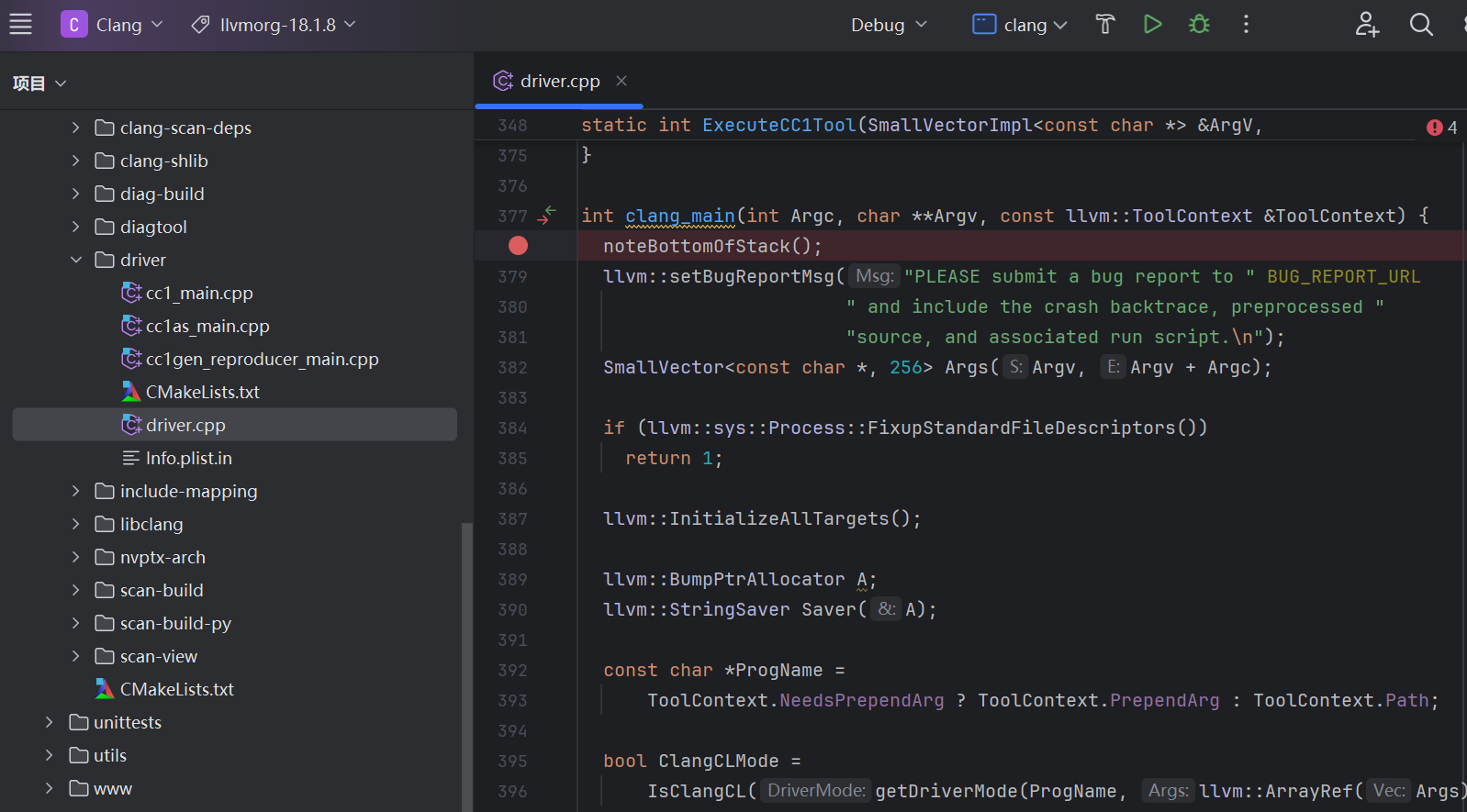
Task: Click the Msg: parameter hint
Action: pos(874,276)
